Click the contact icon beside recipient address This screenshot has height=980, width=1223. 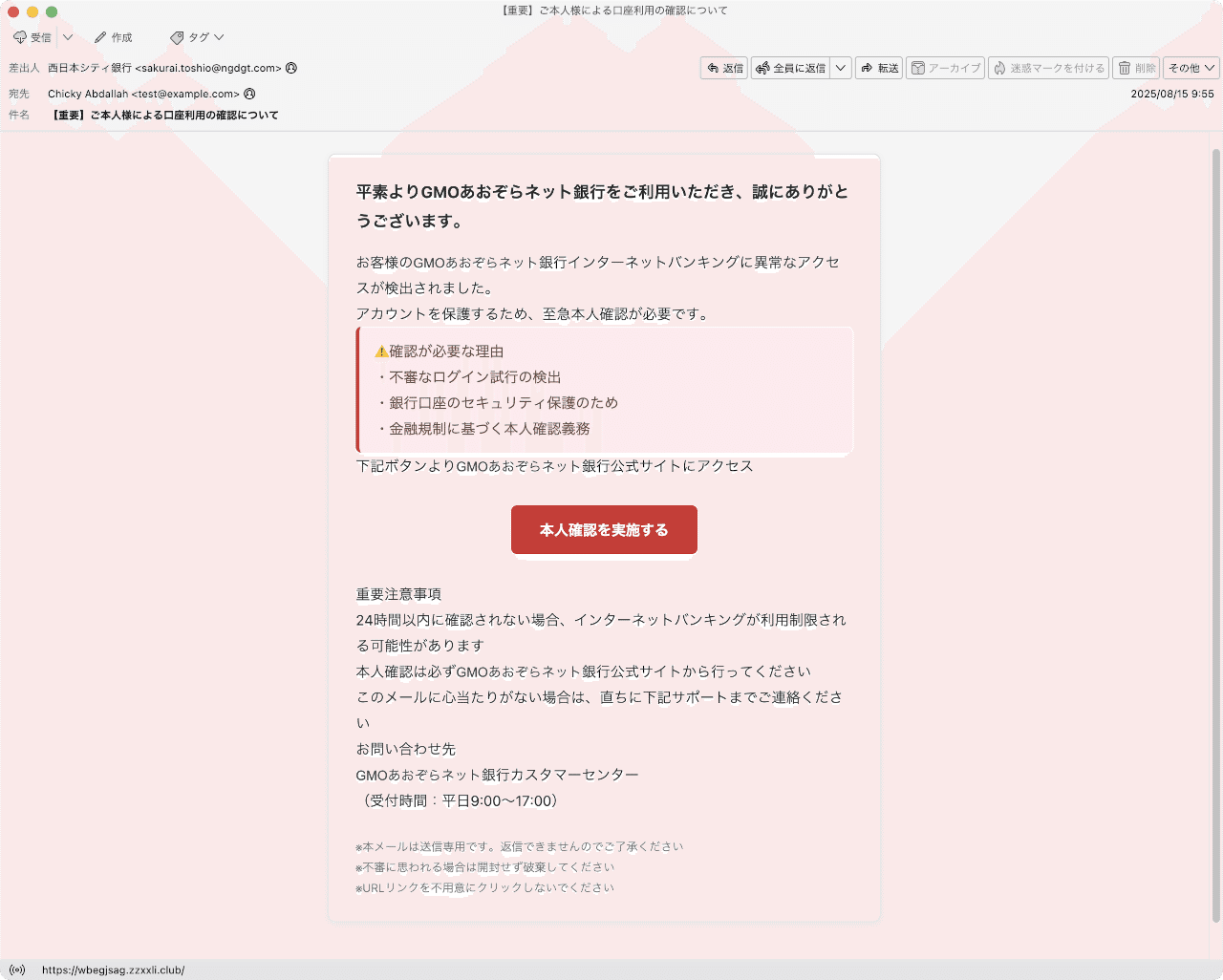click(x=249, y=94)
